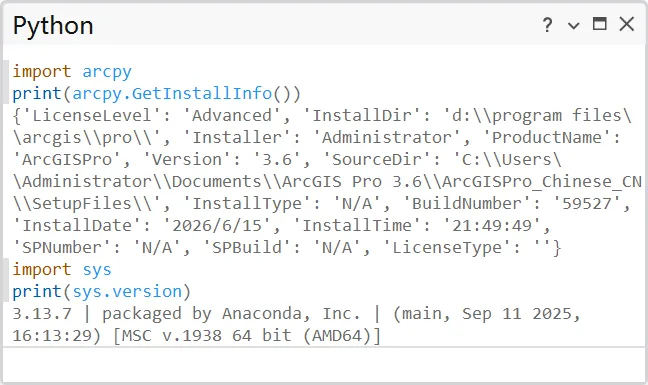This screenshot has height=385, width=648.
Task: Click the print(sys.version) statement
Action: click(102, 292)
